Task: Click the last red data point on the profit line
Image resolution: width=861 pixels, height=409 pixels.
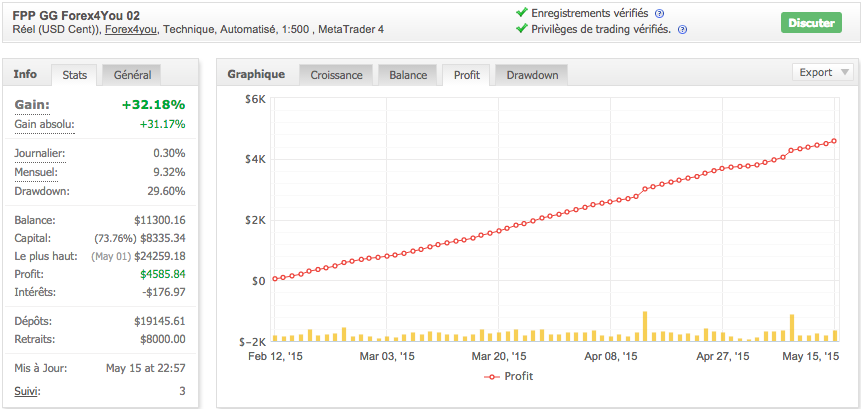Action: click(834, 141)
